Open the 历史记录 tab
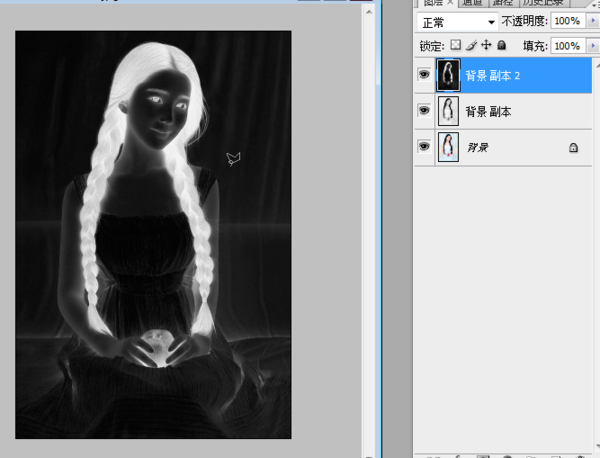The width and height of the screenshot is (600, 458). pyautogui.click(x=542, y=3)
